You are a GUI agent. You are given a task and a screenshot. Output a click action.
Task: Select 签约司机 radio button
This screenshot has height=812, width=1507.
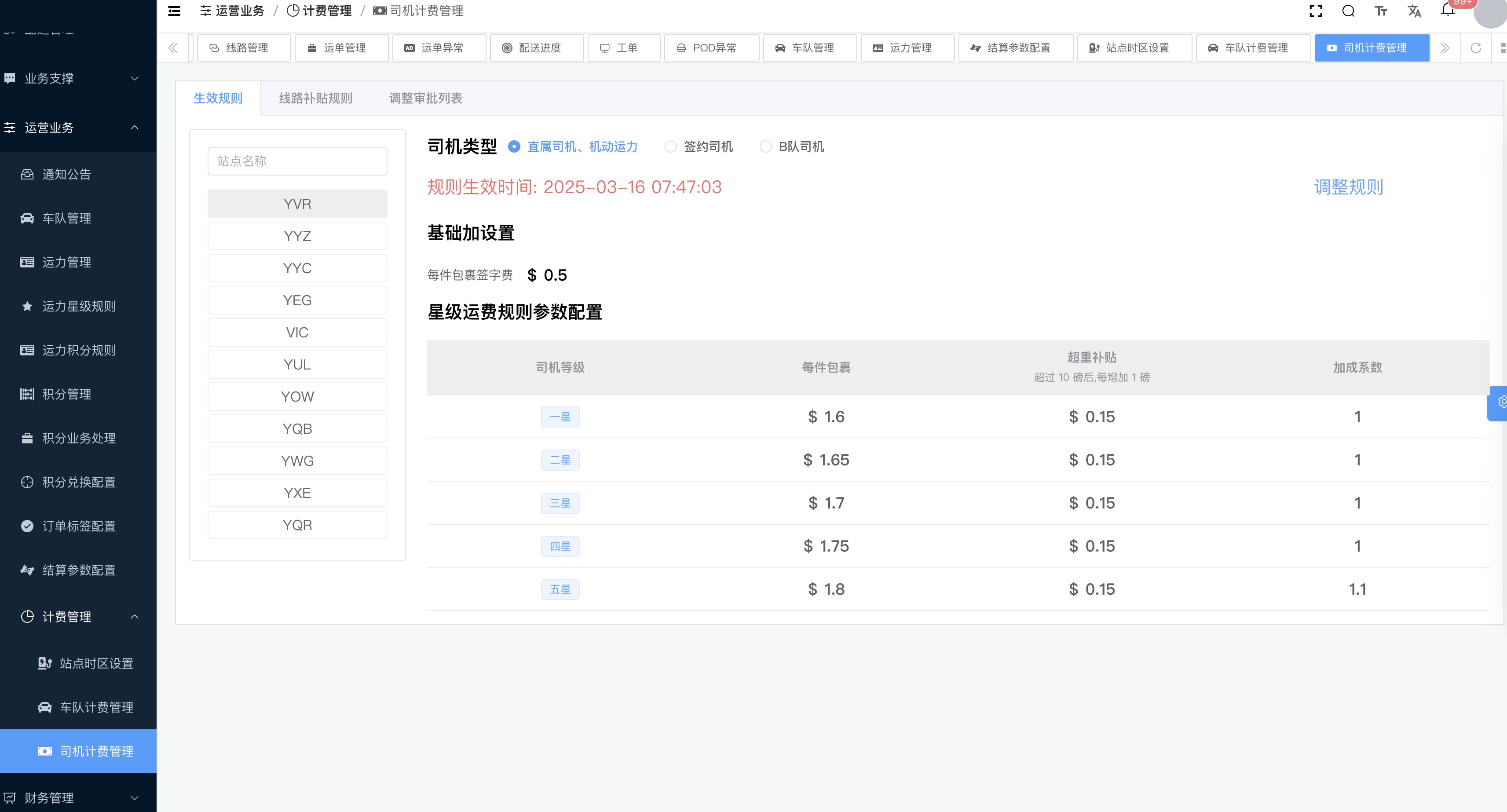pyautogui.click(x=670, y=147)
